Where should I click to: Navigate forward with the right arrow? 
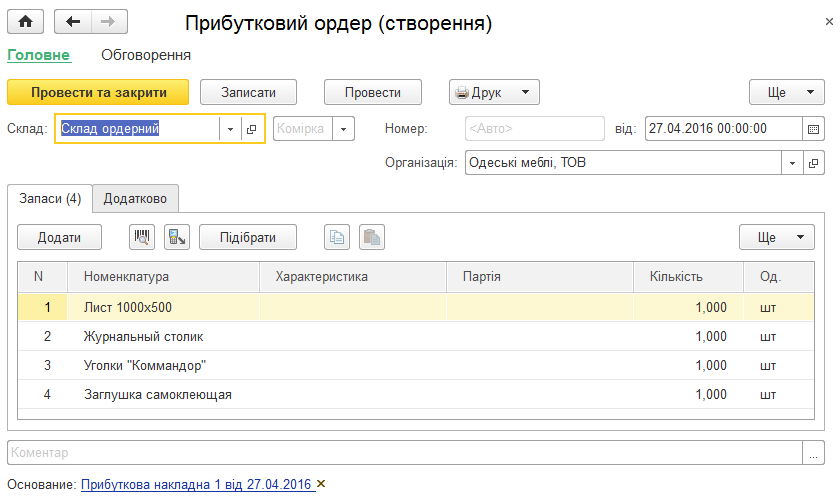click(x=109, y=22)
